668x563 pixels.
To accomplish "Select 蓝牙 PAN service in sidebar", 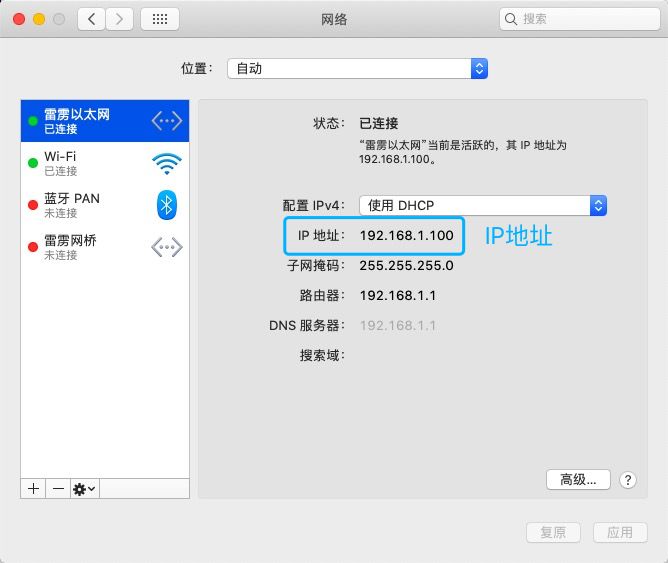I will pyautogui.click(x=105, y=205).
